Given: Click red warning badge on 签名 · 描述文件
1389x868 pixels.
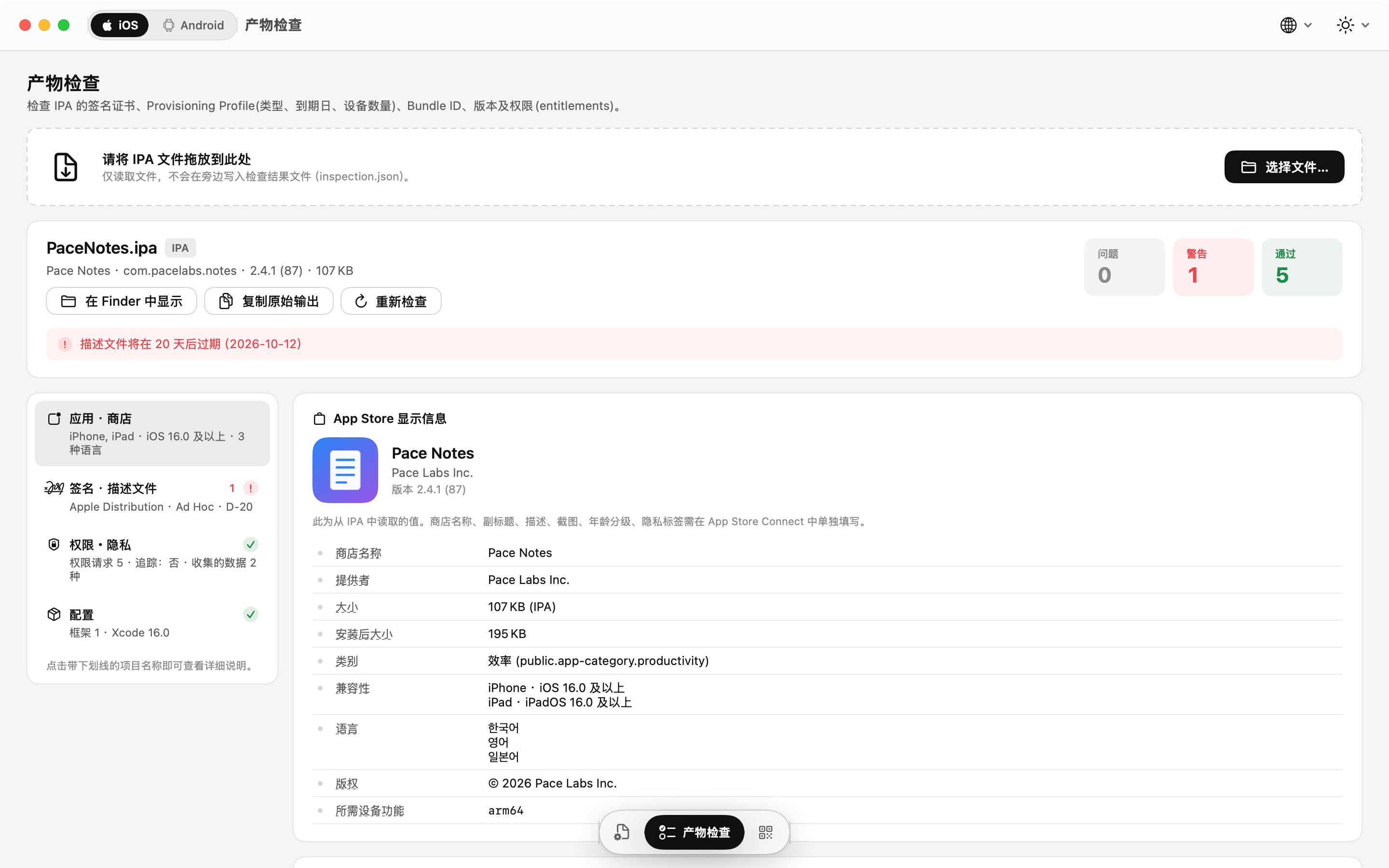Looking at the screenshot, I should [251, 488].
